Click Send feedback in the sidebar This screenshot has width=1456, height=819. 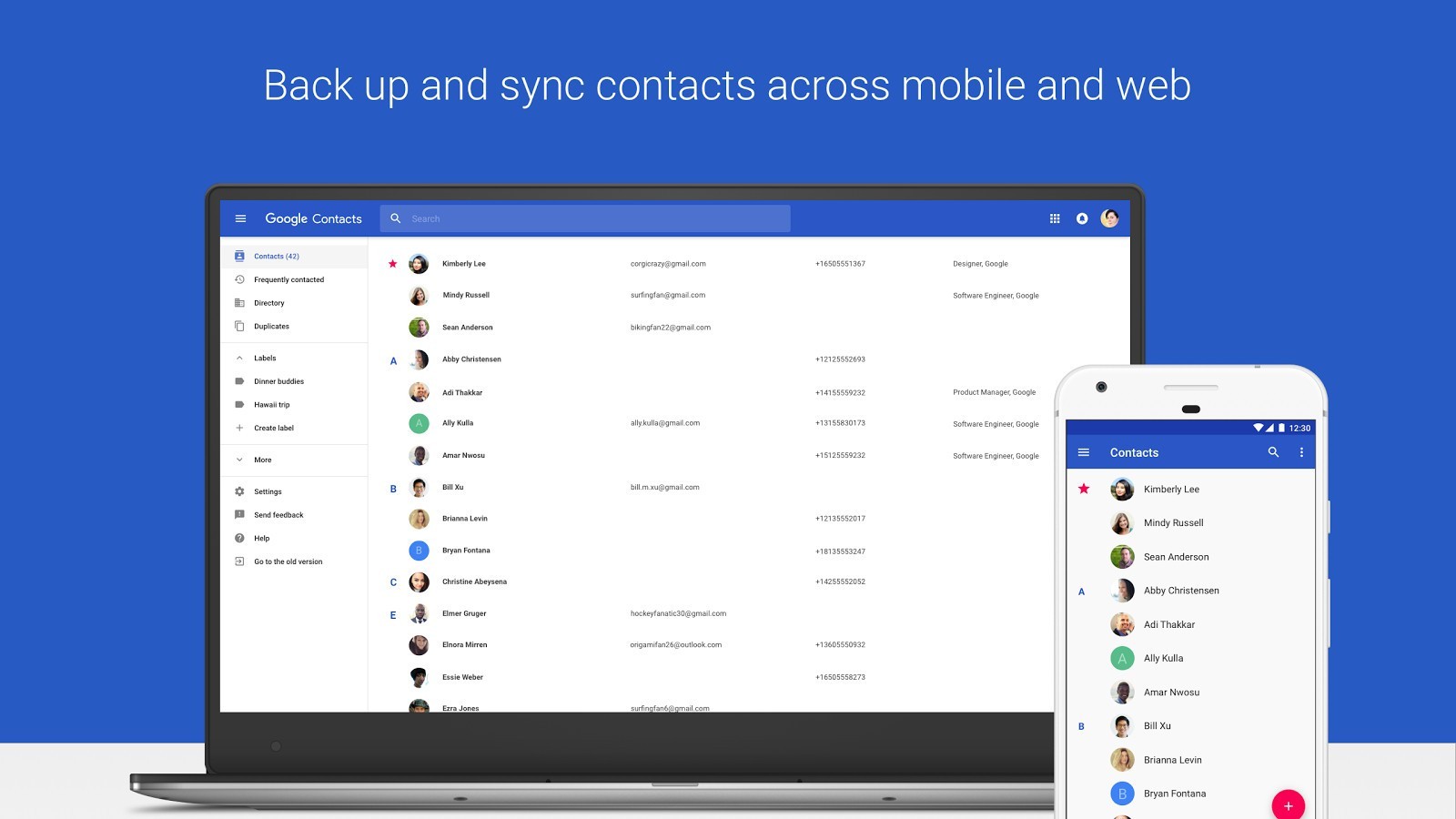pos(278,514)
